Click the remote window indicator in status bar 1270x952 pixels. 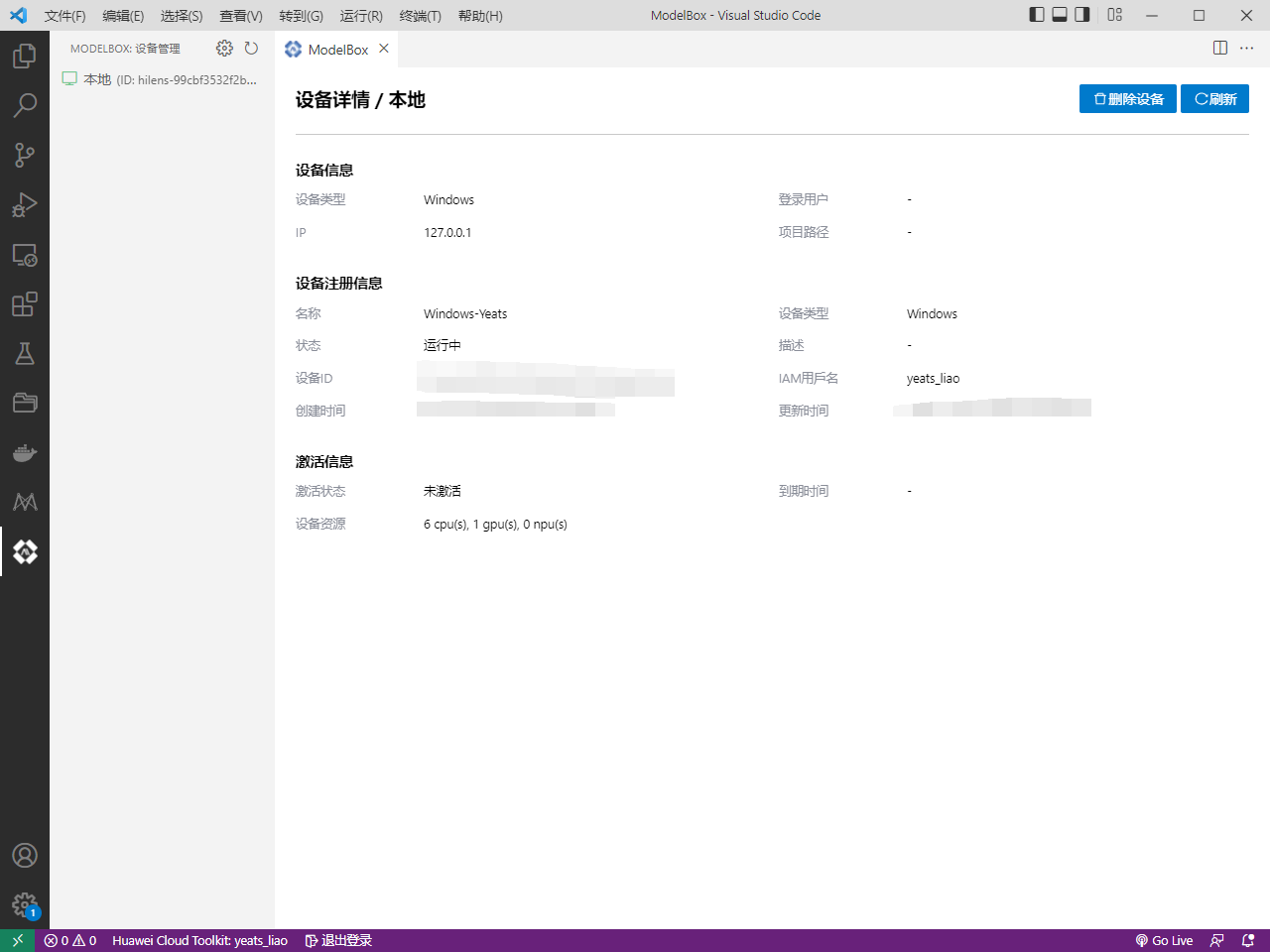pos(18,940)
